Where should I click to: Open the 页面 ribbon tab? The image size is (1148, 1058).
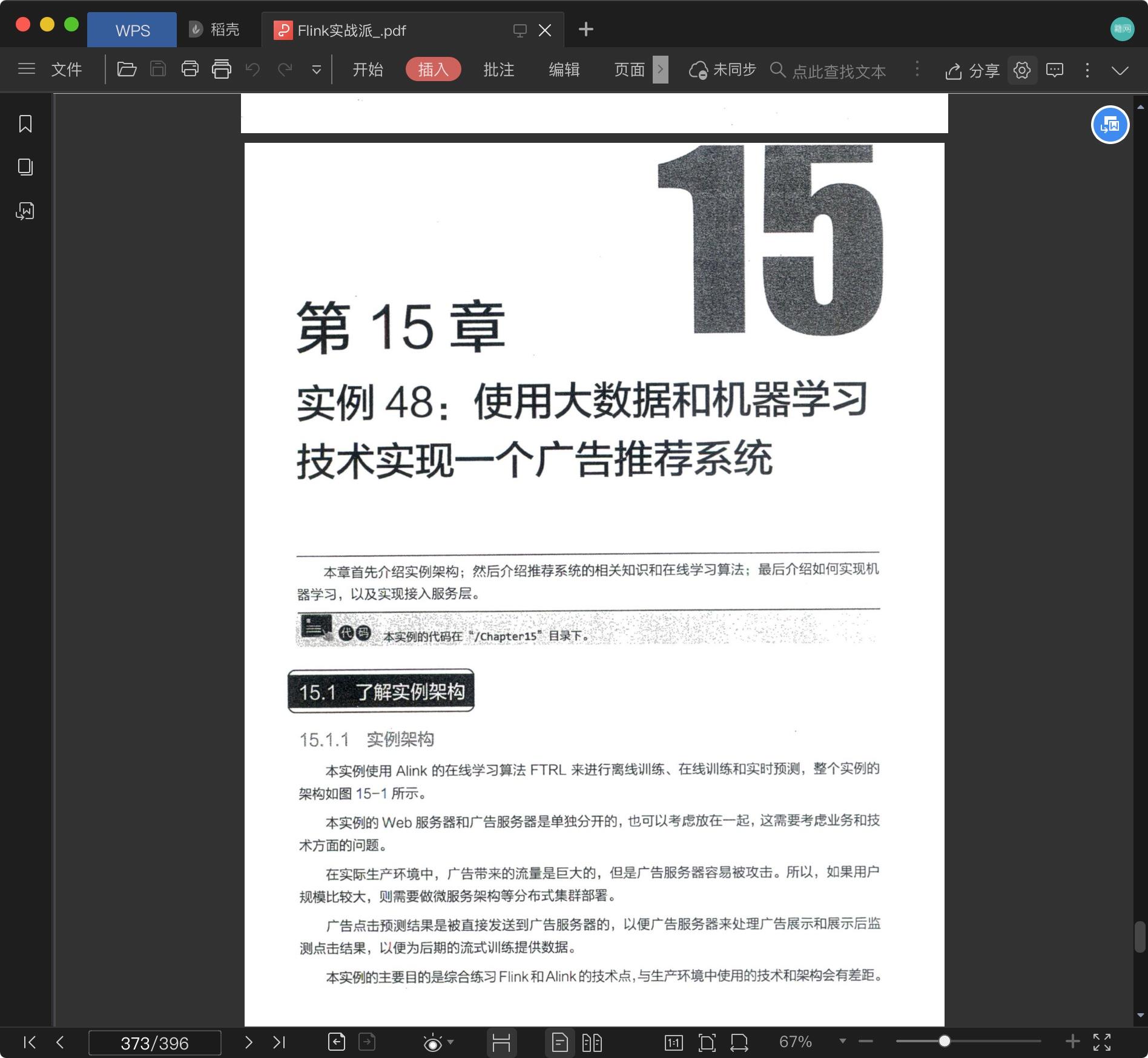tap(630, 70)
